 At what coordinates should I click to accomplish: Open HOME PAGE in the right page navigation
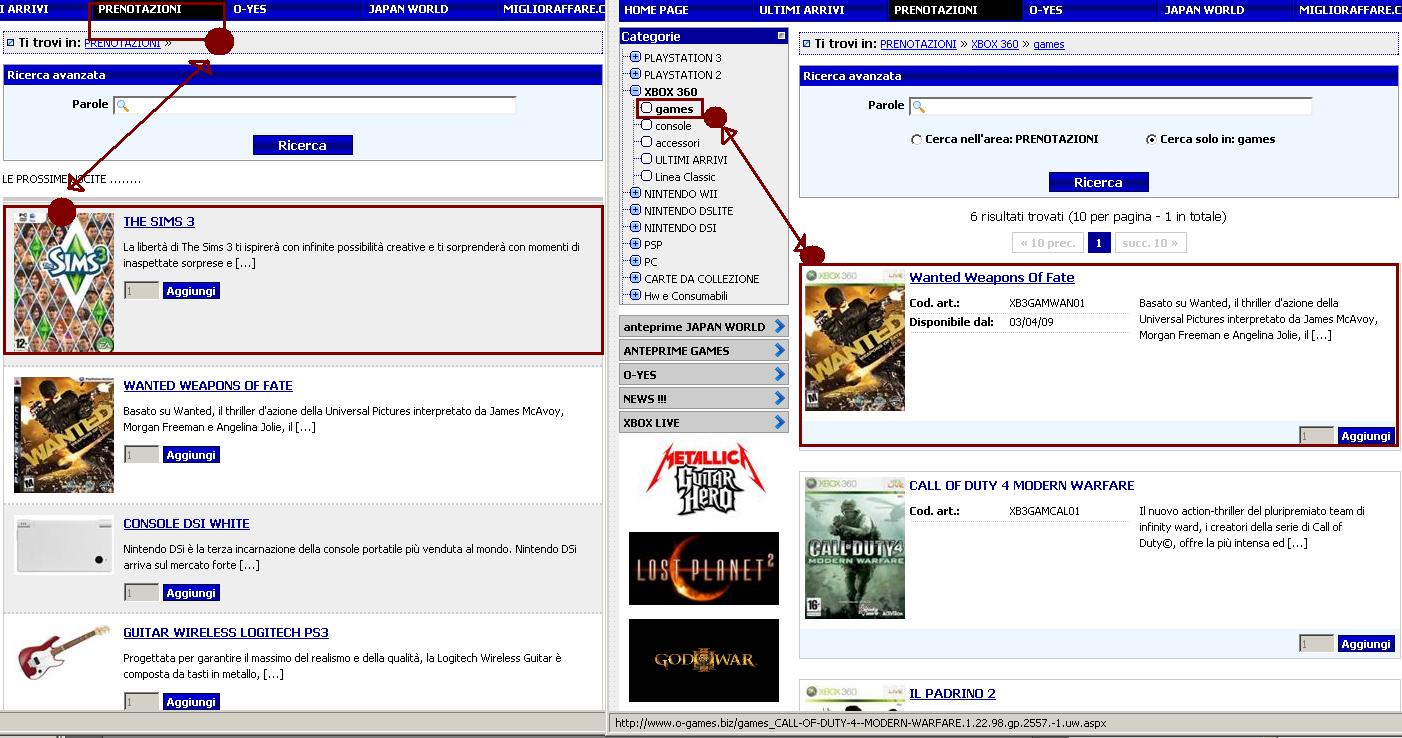coord(656,10)
